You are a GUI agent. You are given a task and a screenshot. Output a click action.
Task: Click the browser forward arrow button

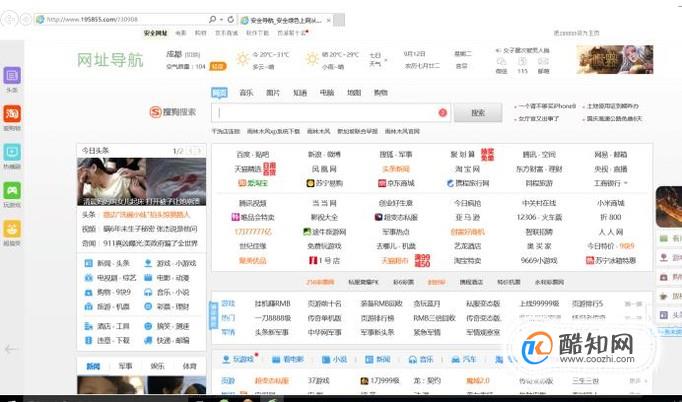click(26, 19)
